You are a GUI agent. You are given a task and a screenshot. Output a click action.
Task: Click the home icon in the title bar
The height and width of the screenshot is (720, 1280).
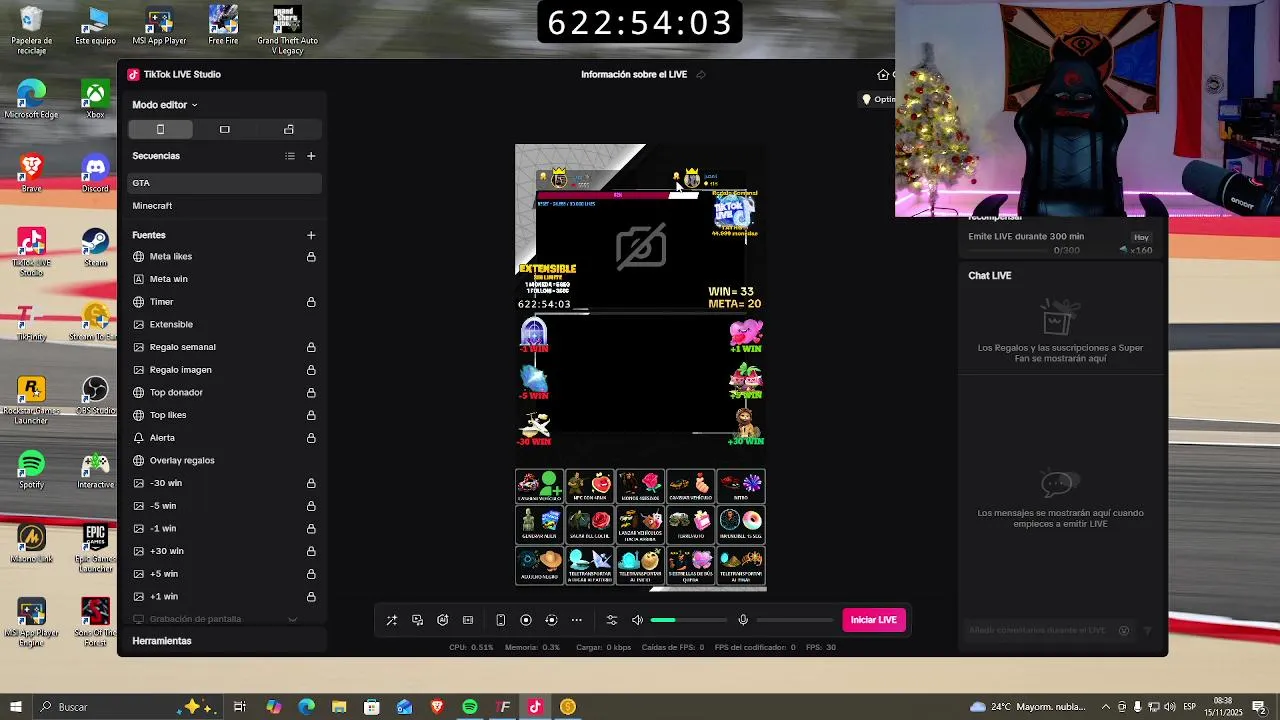tap(883, 75)
